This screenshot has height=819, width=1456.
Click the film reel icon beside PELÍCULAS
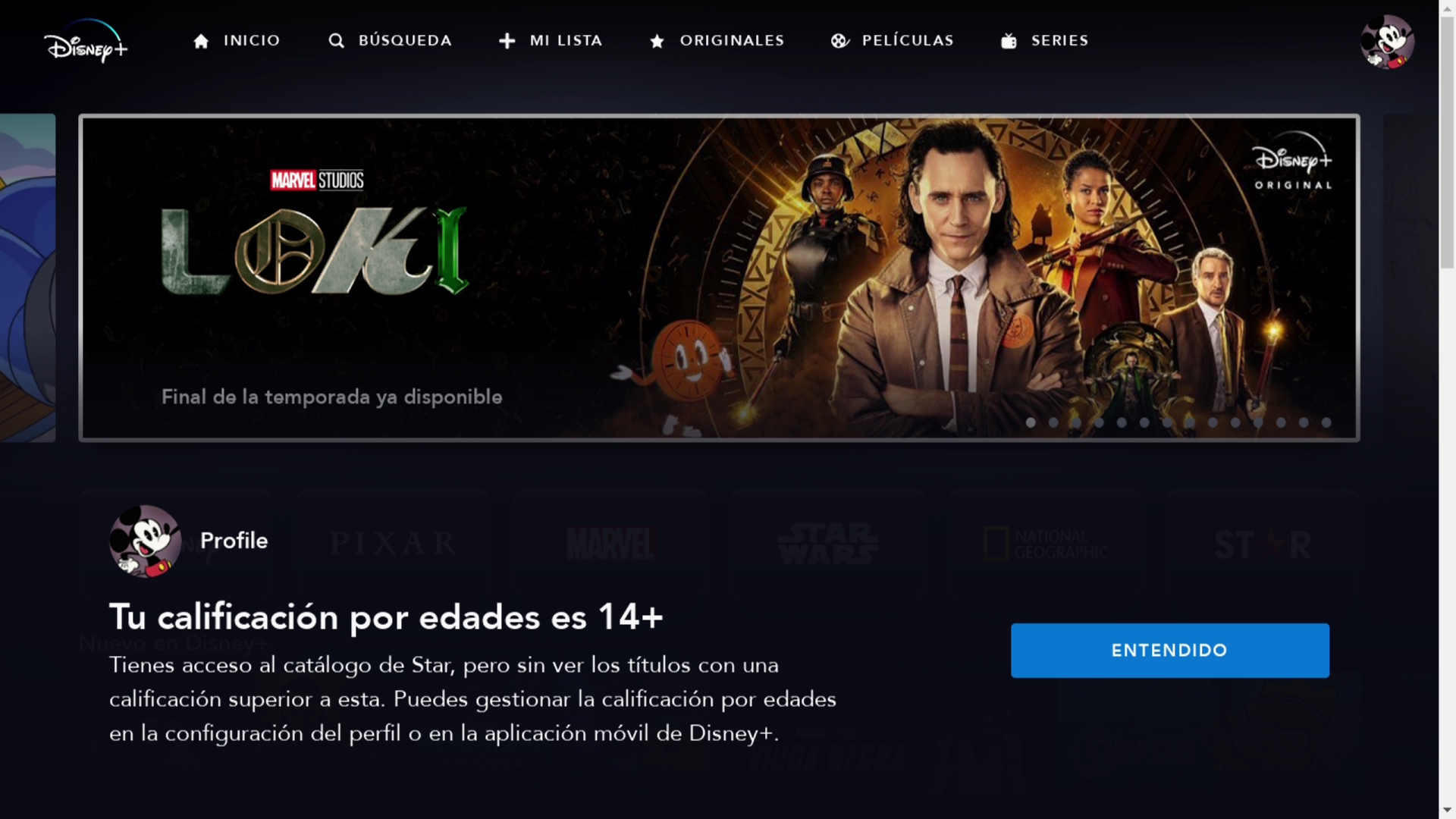coord(839,41)
